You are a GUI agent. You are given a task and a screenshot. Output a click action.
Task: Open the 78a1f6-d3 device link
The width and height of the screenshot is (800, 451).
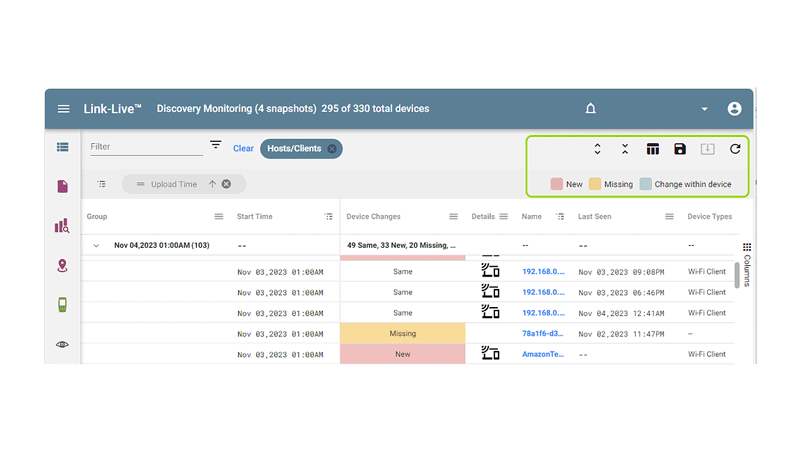coord(543,334)
